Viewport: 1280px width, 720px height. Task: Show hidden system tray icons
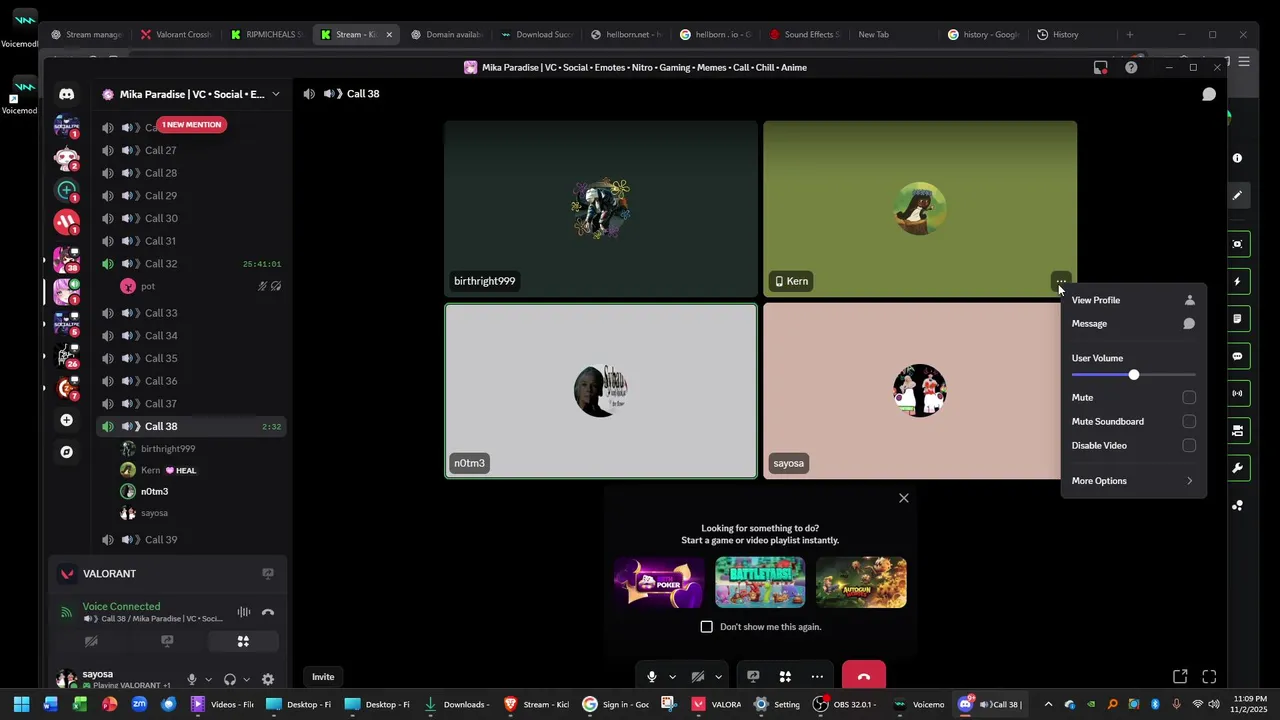click(x=1048, y=704)
